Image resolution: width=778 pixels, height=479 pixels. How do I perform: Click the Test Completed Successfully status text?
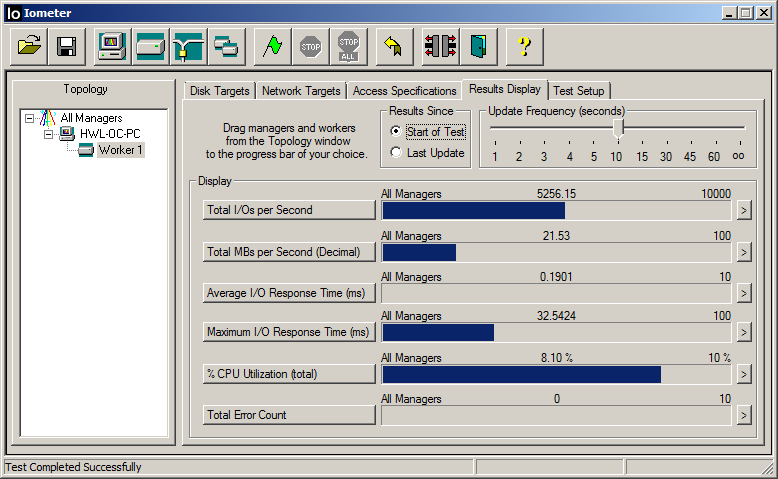(x=73, y=467)
